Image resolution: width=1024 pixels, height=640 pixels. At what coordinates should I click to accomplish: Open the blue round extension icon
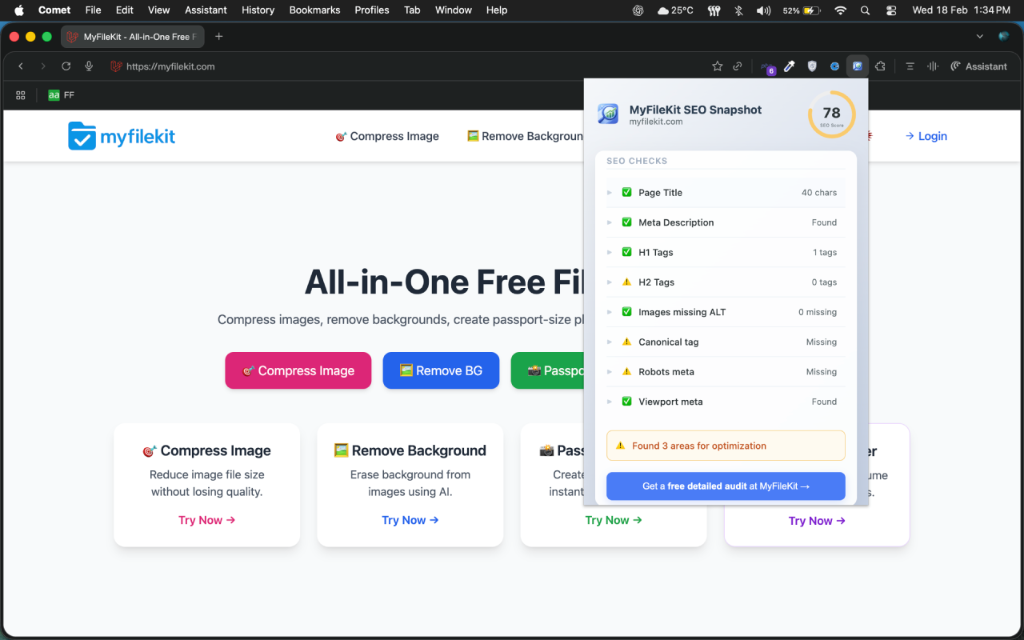click(834, 66)
